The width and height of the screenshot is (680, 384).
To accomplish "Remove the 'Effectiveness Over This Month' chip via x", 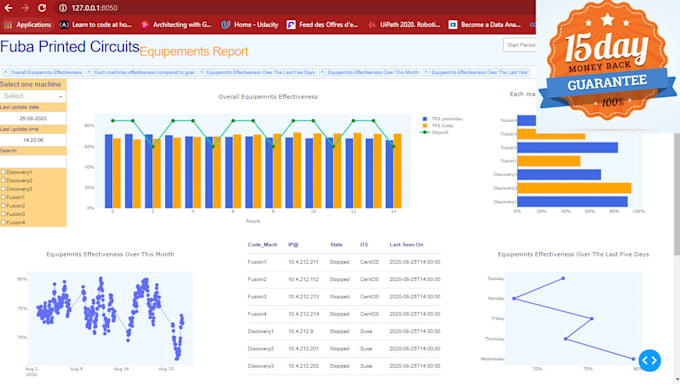I will [322, 72].
